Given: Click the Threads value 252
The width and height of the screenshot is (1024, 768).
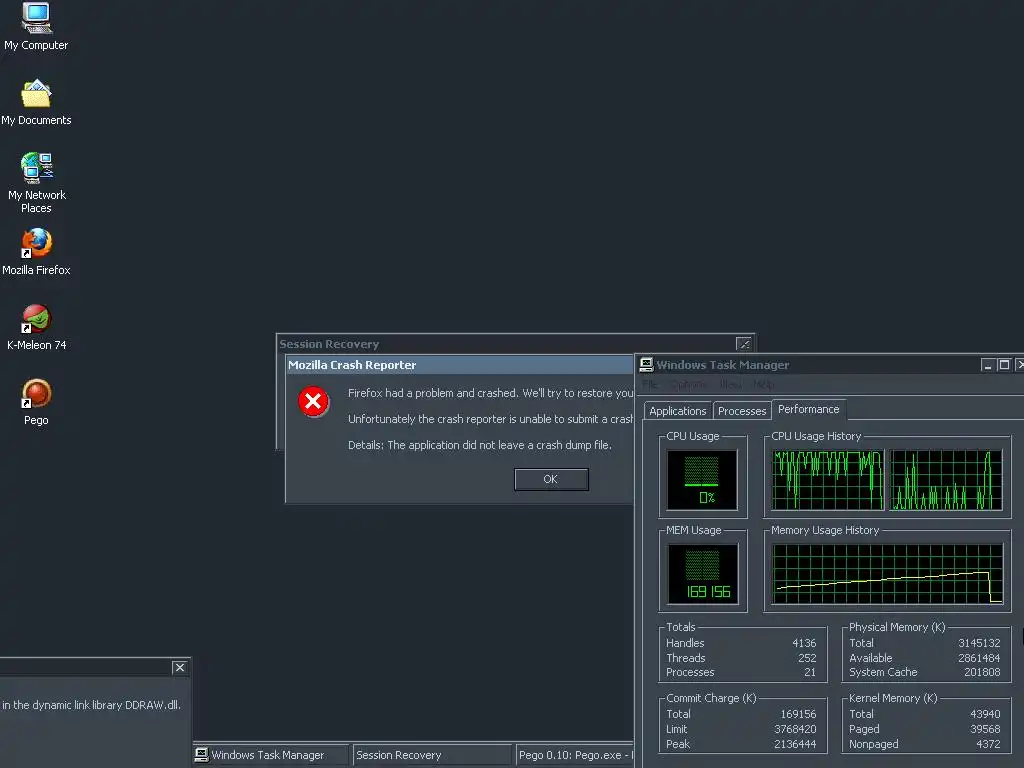Looking at the screenshot, I should [807, 658].
